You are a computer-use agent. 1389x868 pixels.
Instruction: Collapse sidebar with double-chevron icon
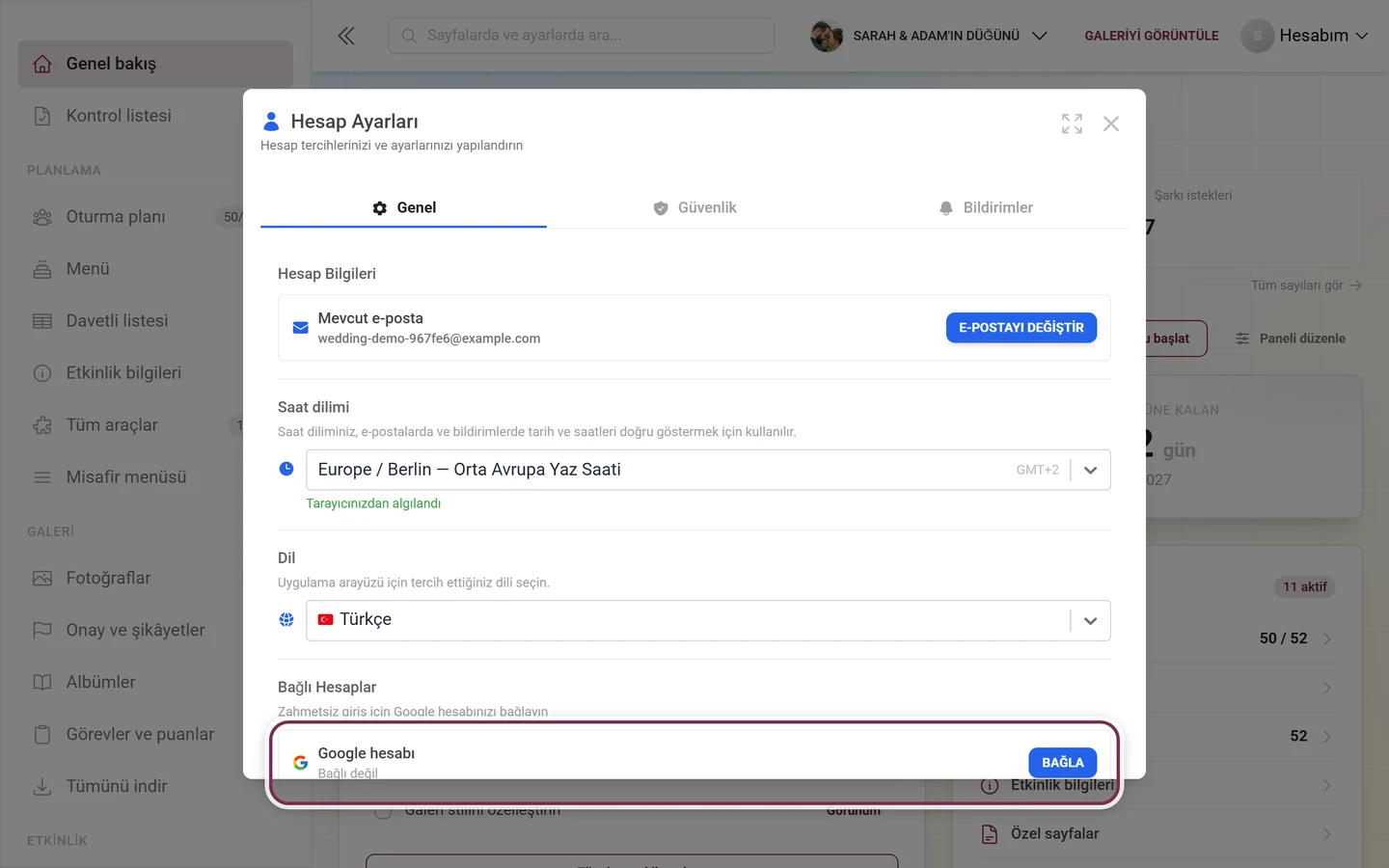(346, 36)
